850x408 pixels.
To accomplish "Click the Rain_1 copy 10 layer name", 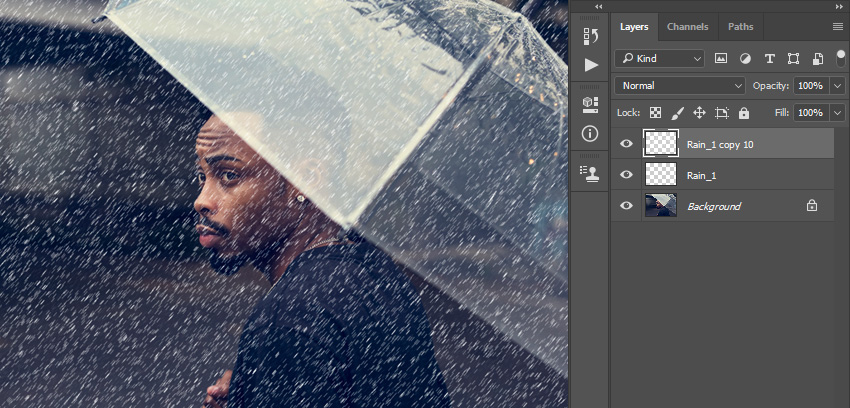I will click(720, 145).
